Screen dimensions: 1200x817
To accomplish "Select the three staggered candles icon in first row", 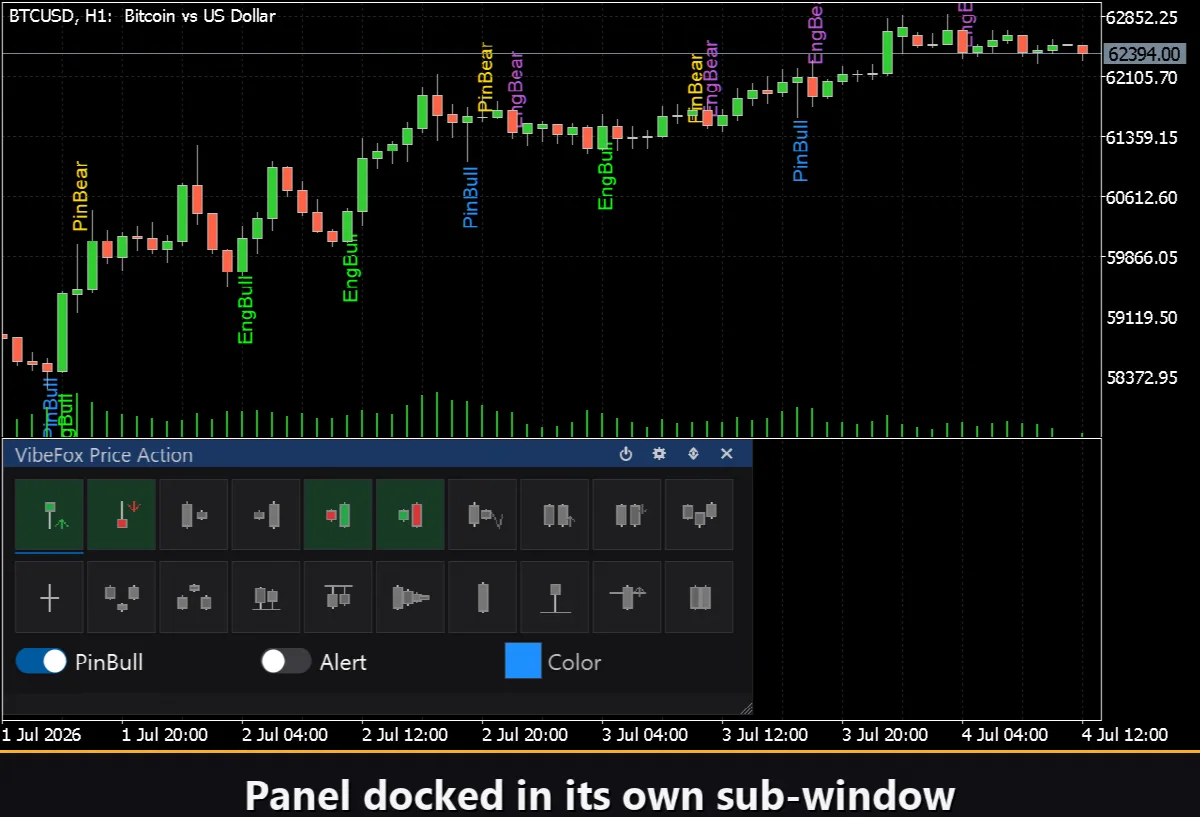I will click(699, 515).
